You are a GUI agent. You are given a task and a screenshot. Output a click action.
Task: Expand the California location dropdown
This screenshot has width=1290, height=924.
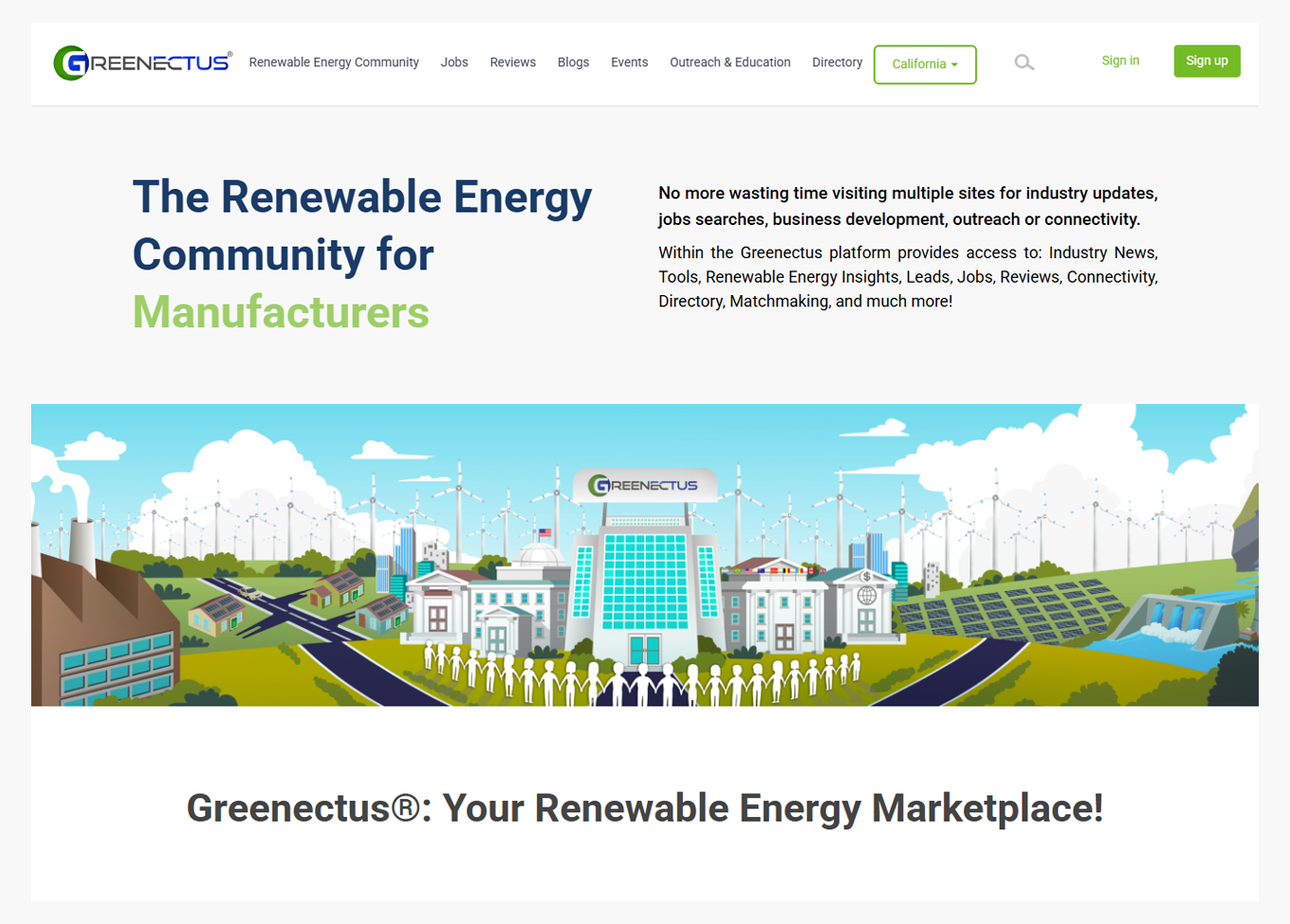tap(924, 64)
